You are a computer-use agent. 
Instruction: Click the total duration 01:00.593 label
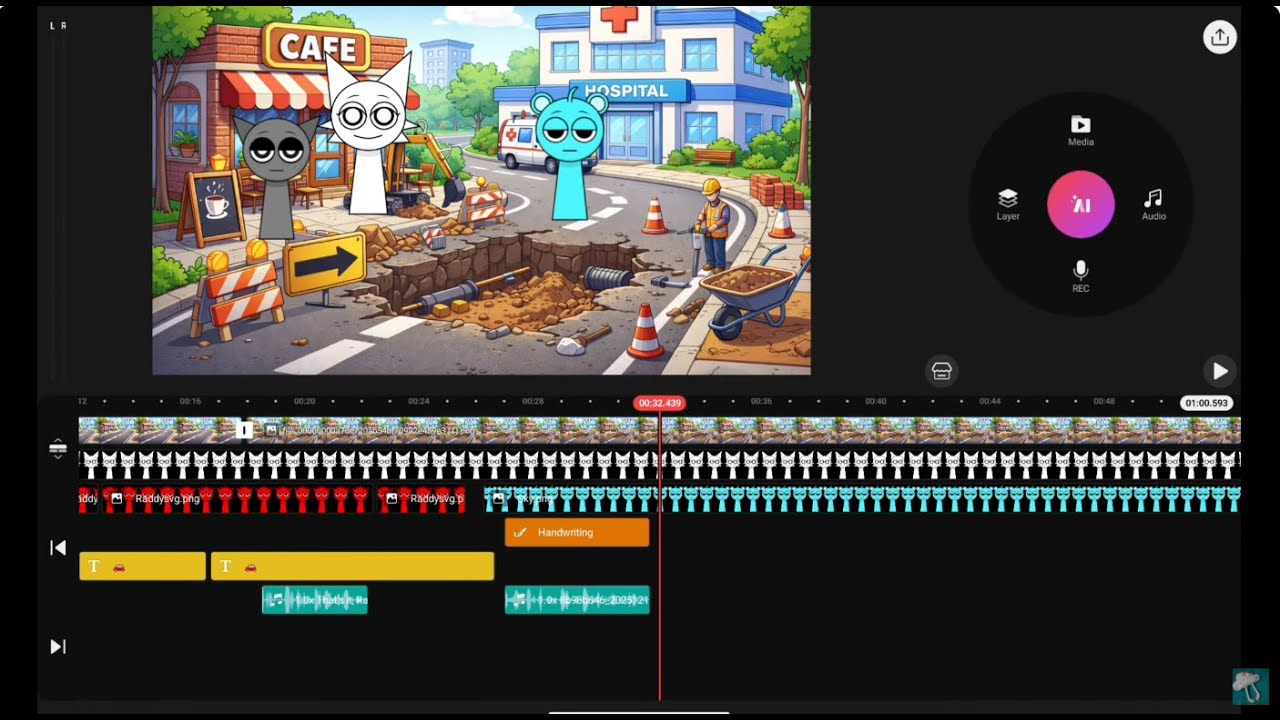pyautogui.click(x=1206, y=403)
